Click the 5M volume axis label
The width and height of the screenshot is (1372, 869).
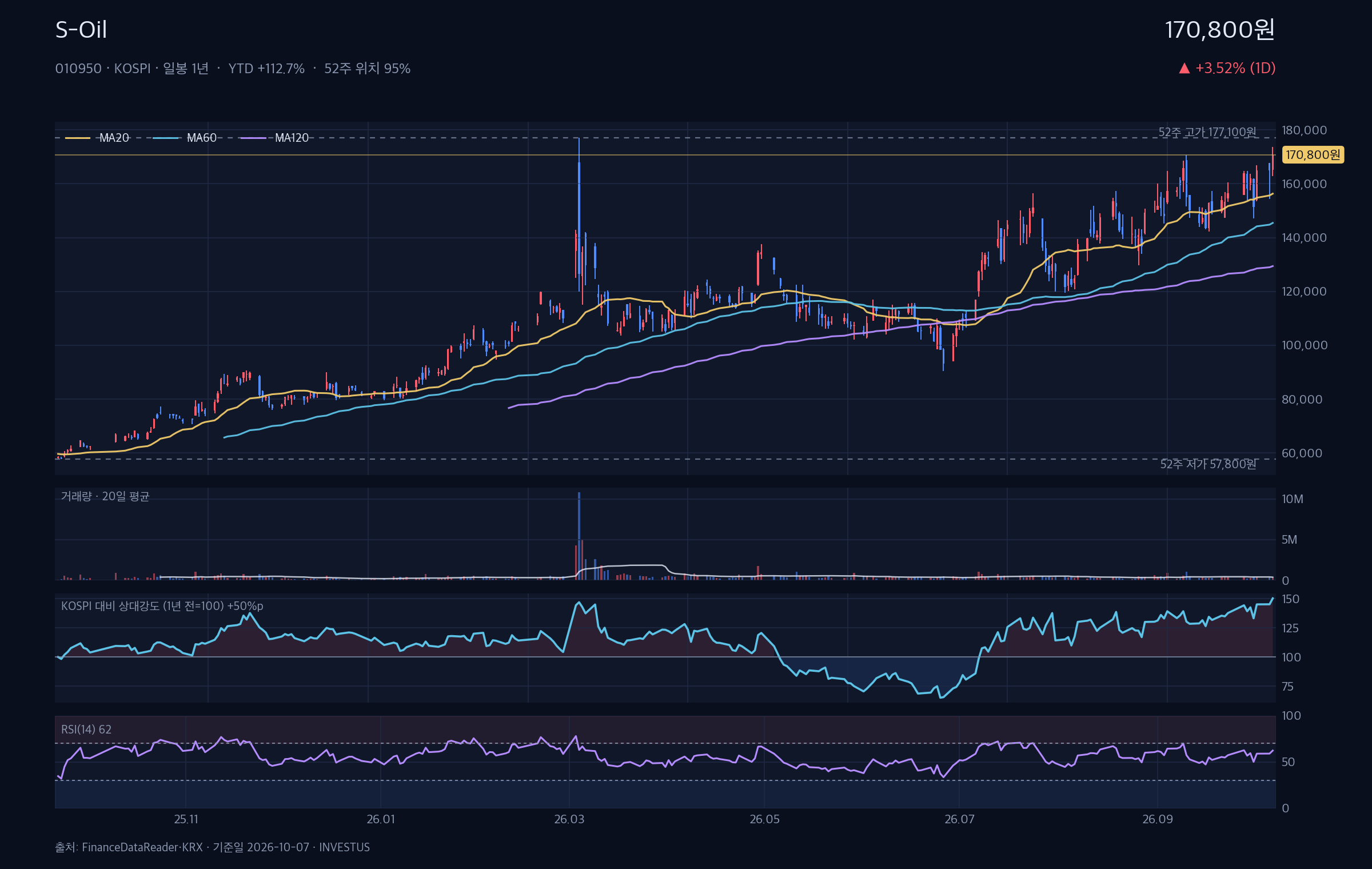[1289, 540]
